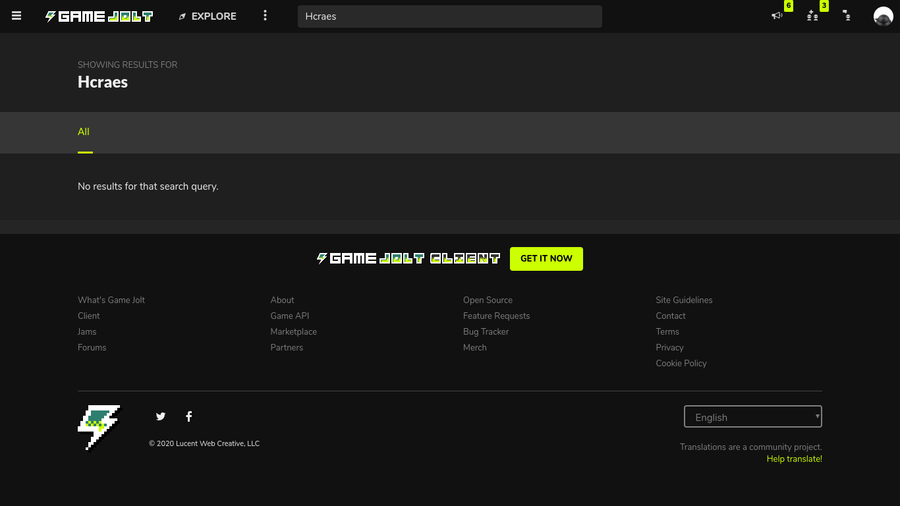Viewport: 900px width, 506px height.
Task: Open the Client footer link
Action: click(88, 316)
